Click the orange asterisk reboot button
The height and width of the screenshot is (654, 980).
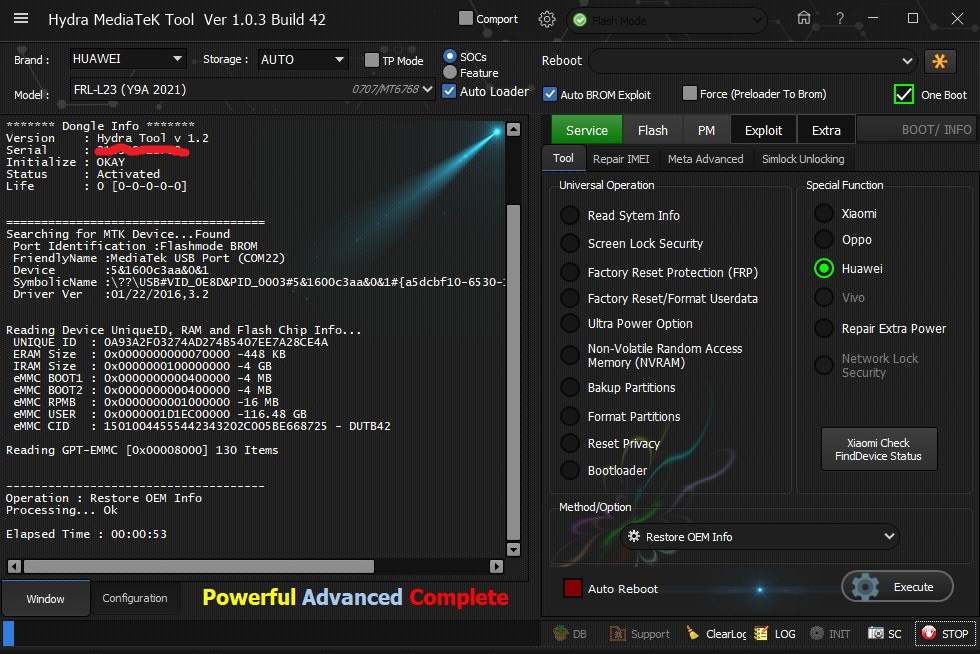pyautogui.click(x=940, y=61)
